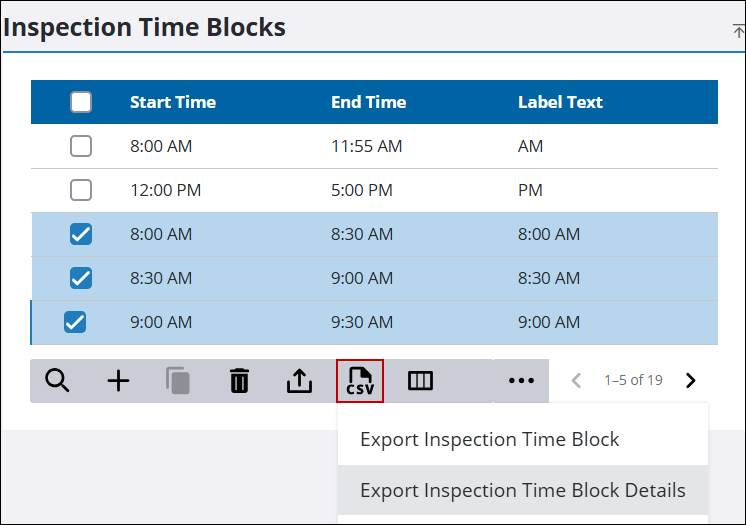The image size is (746, 525).
Task: Add a new time block with plus icon
Action: pyautogui.click(x=119, y=381)
